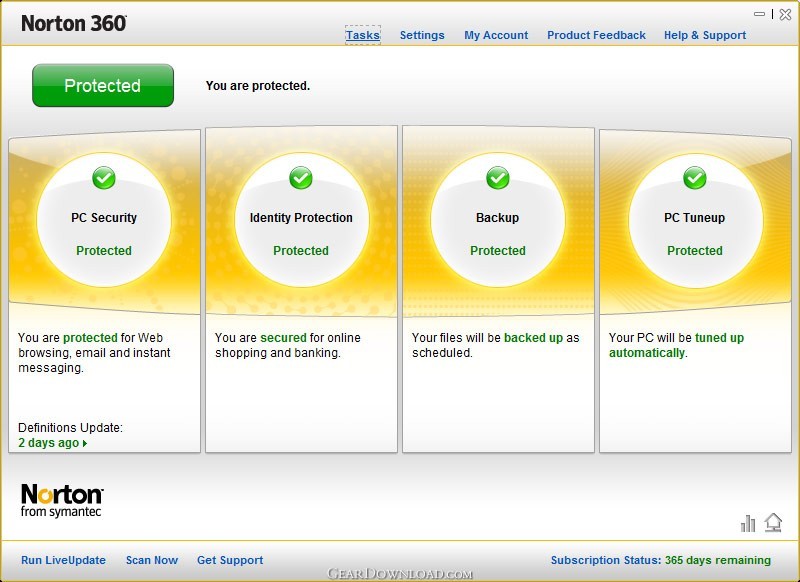Select the PC Security circle panel
Viewport: 800px width, 582px height.
(104, 220)
